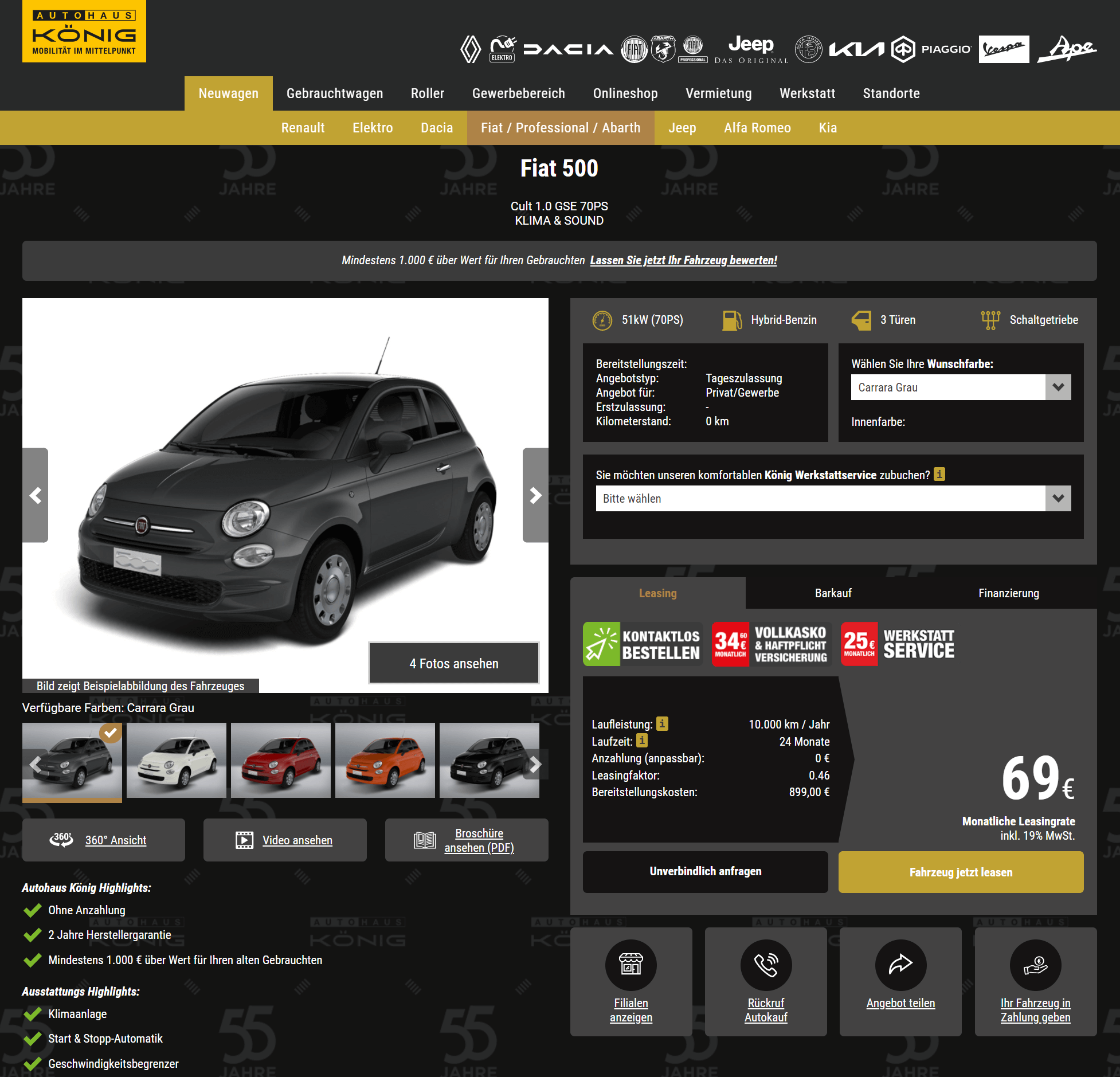The height and width of the screenshot is (1077, 1120).
Task: Open the Onlineshop menu item
Action: 625,93
